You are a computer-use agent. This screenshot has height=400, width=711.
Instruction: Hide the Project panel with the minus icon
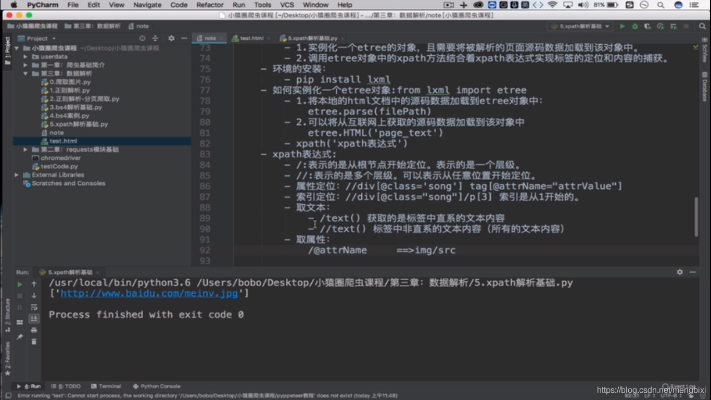(x=184, y=39)
